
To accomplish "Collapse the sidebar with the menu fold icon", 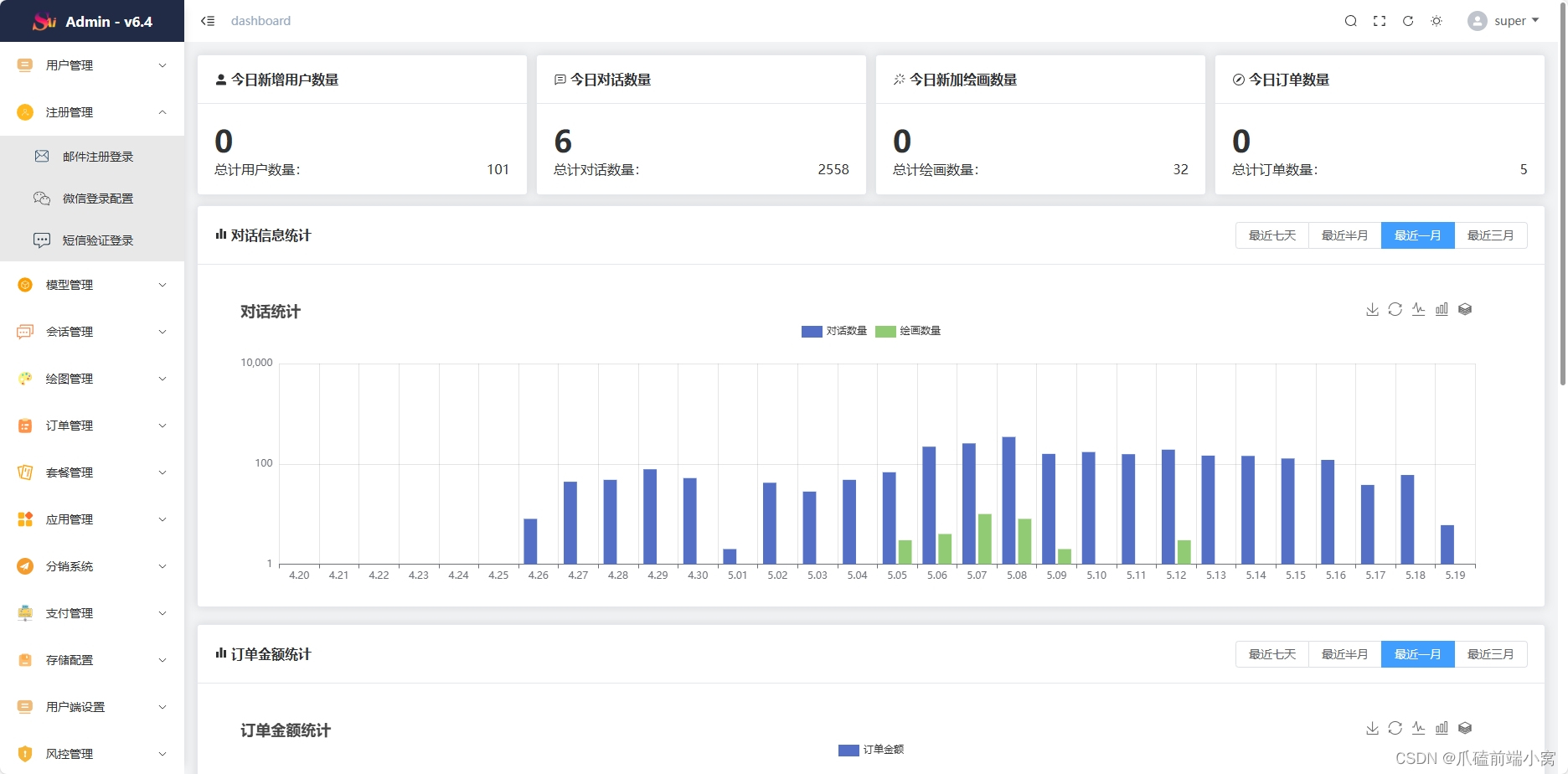I will click(208, 21).
